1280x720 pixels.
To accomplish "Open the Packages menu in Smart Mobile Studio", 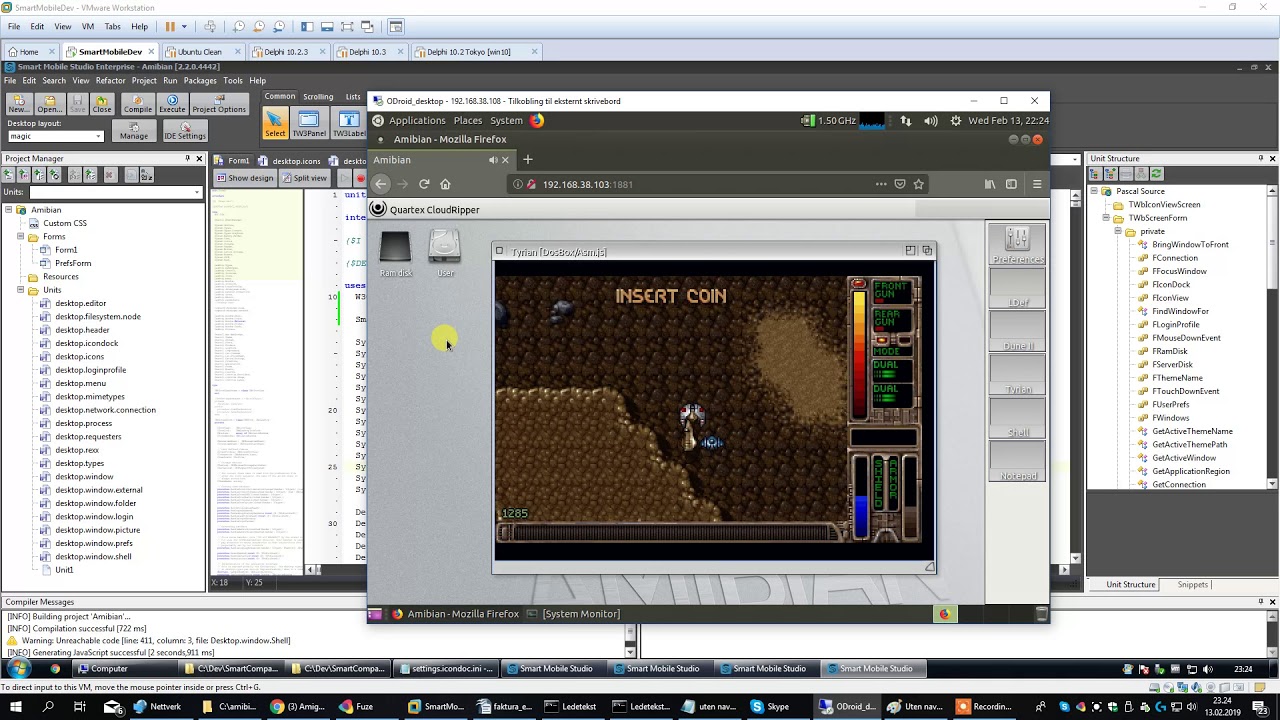I will point(200,81).
